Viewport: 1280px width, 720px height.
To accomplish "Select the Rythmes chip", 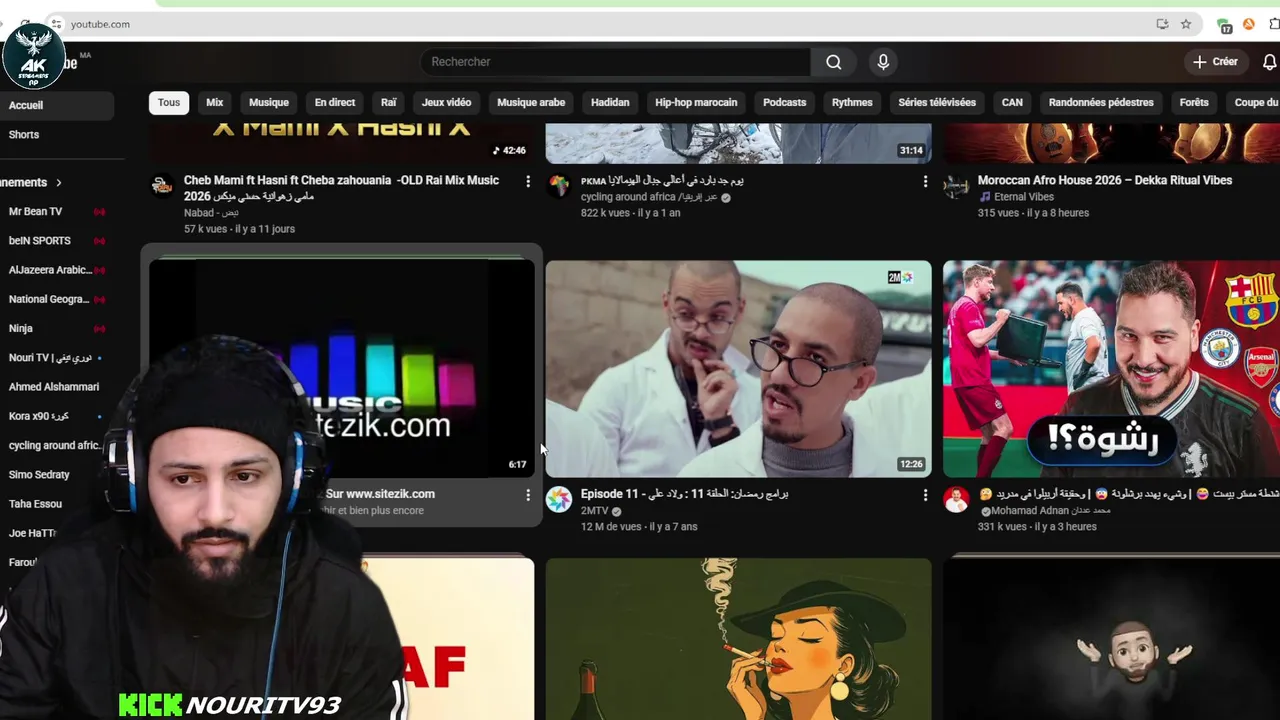I will (852, 102).
